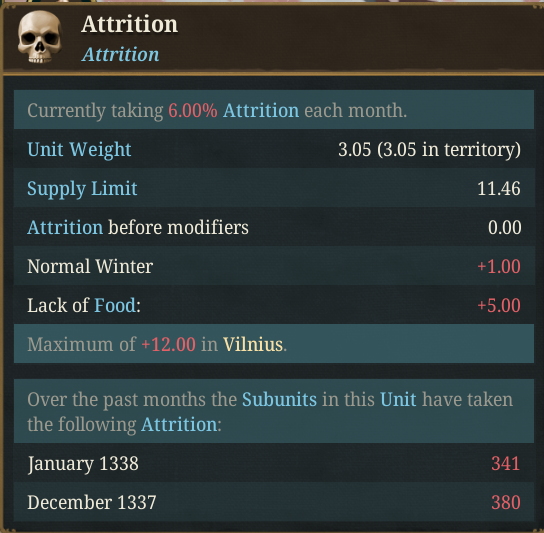Click the +12.00 maximum attrition value
544x533 pixels.
click(169, 344)
